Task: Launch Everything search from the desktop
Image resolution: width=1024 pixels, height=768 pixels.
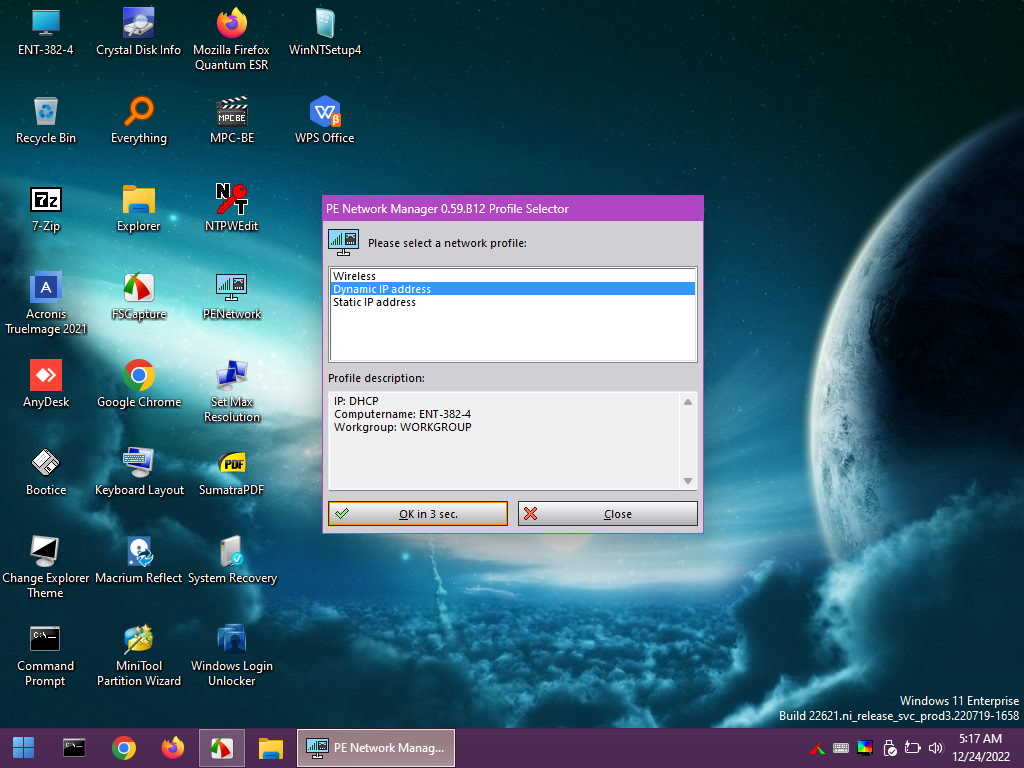Action: 138,120
